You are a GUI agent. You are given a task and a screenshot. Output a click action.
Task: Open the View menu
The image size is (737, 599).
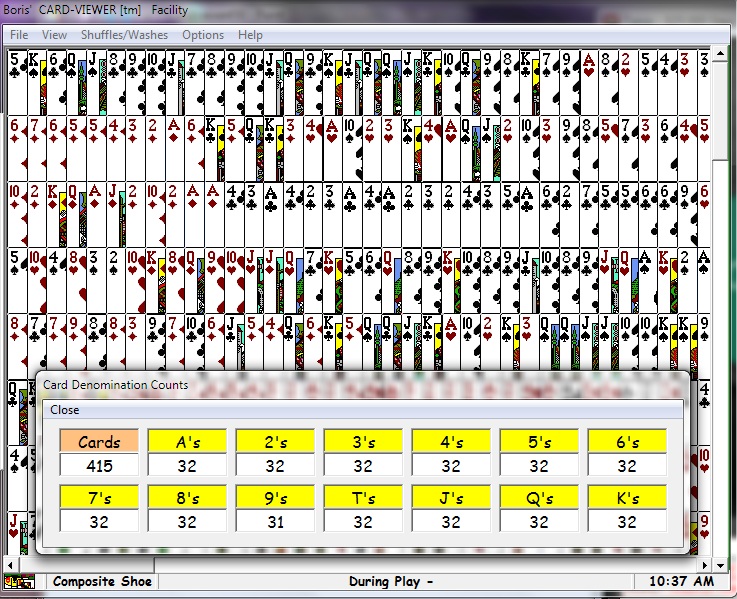(x=55, y=35)
